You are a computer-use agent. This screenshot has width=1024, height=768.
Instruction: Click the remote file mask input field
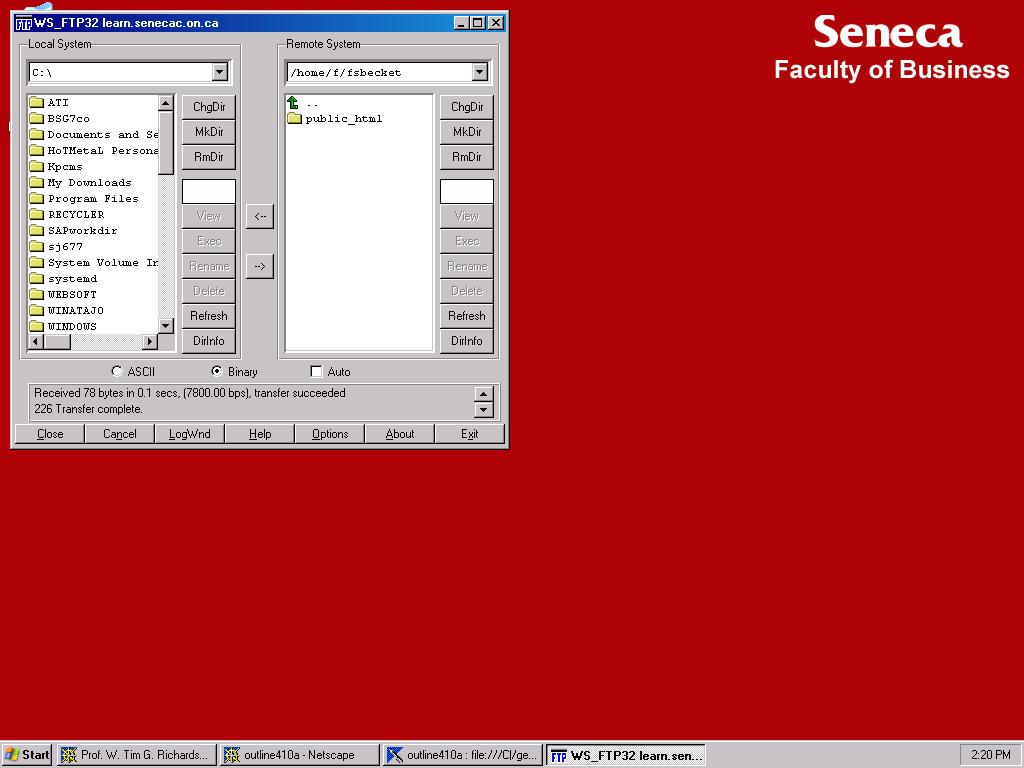[467, 192]
